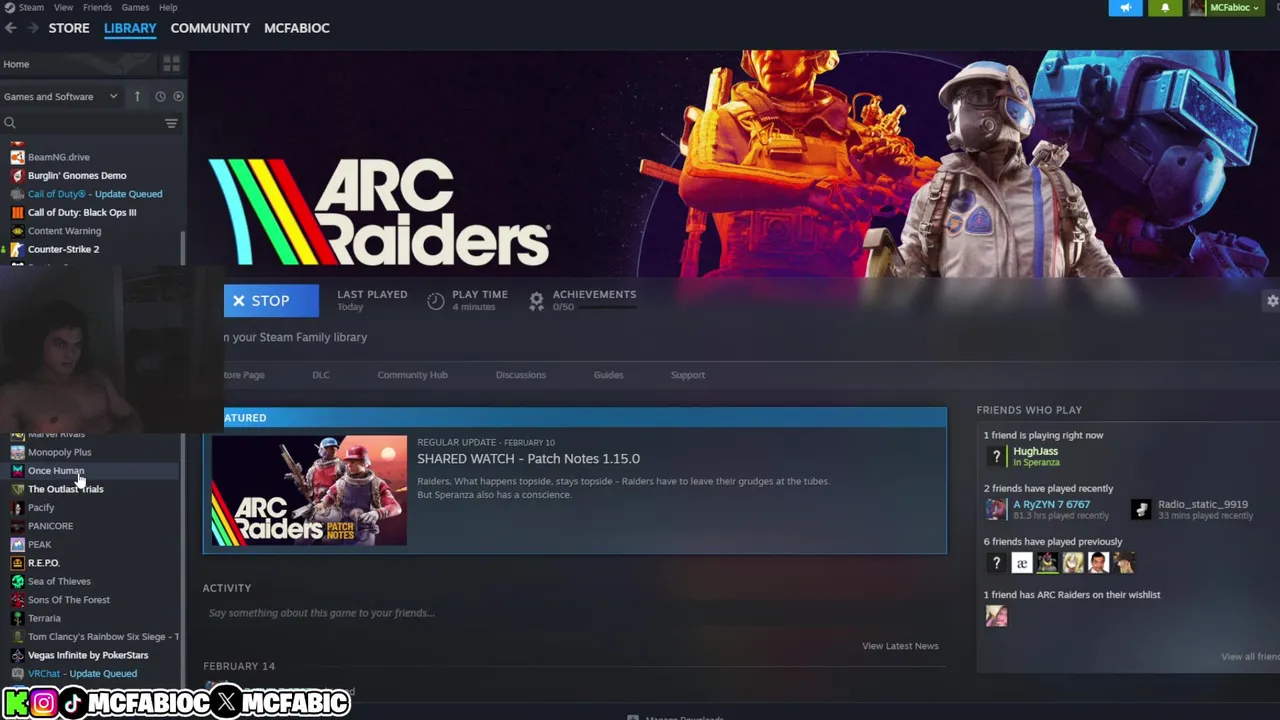Select Terraria game icon
Viewport: 1280px width, 720px height.
coord(17,618)
